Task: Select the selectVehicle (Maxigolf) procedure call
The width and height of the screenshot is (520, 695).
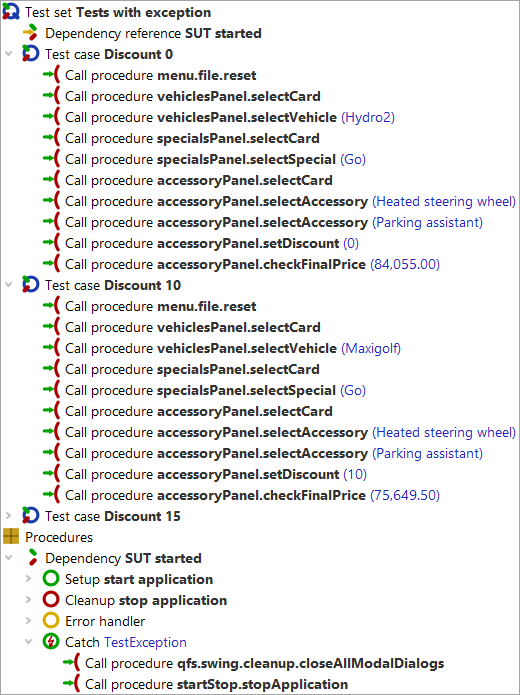Action: (x=222, y=348)
